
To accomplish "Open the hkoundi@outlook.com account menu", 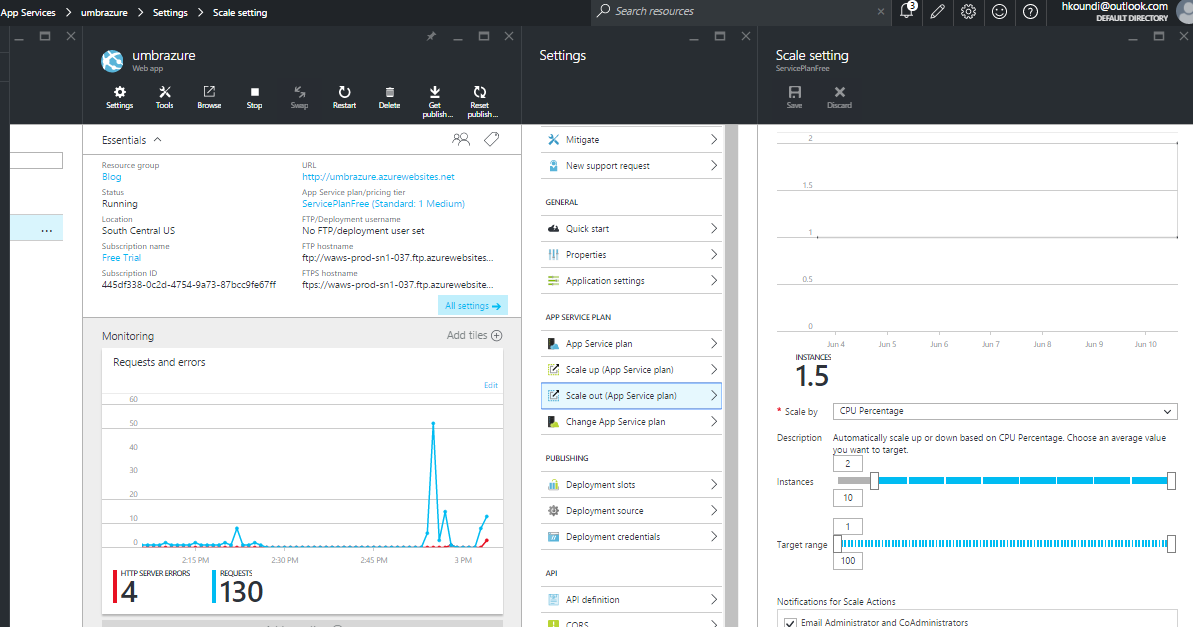I will [1115, 11].
